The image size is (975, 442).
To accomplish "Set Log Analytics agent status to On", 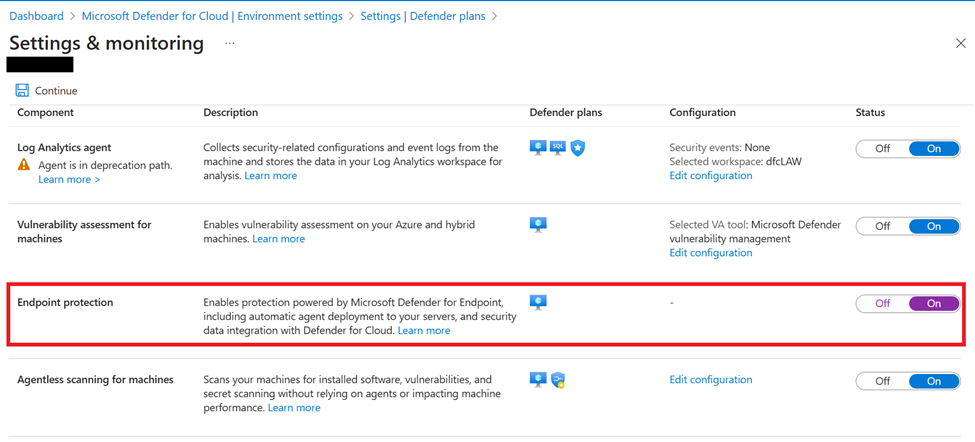I will tap(934, 149).
